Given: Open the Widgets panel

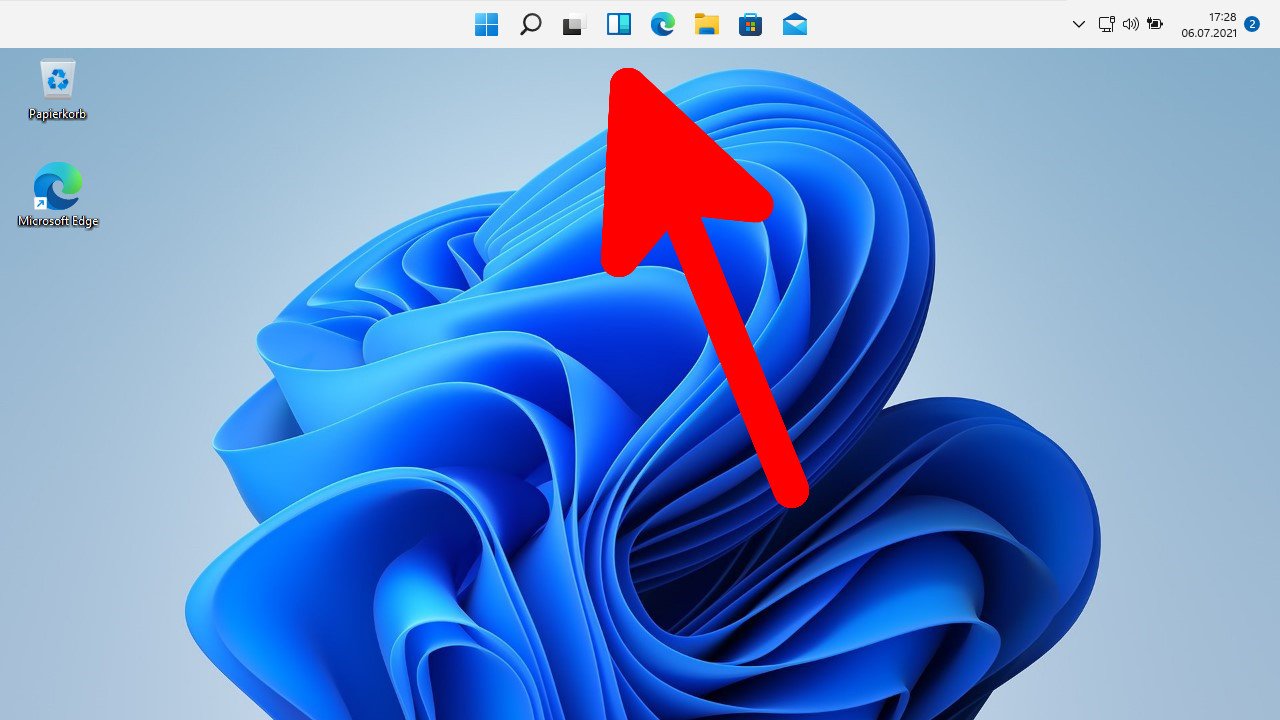Looking at the screenshot, I should point(619,24).
